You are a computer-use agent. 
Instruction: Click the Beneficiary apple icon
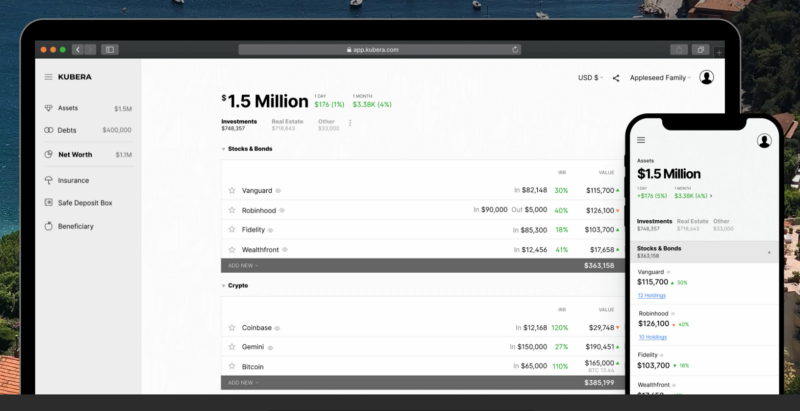tap(48, 226)
